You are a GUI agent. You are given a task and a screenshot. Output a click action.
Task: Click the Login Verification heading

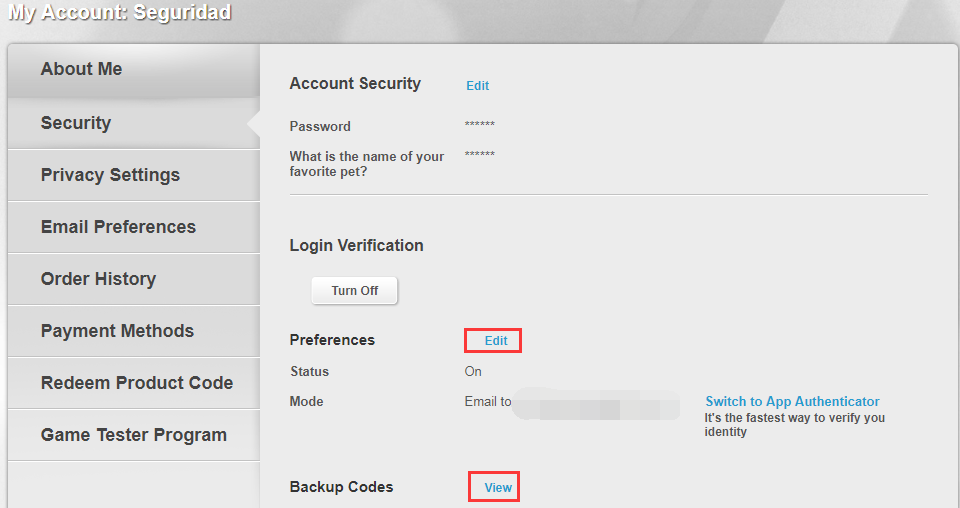[x=356, y=245]
